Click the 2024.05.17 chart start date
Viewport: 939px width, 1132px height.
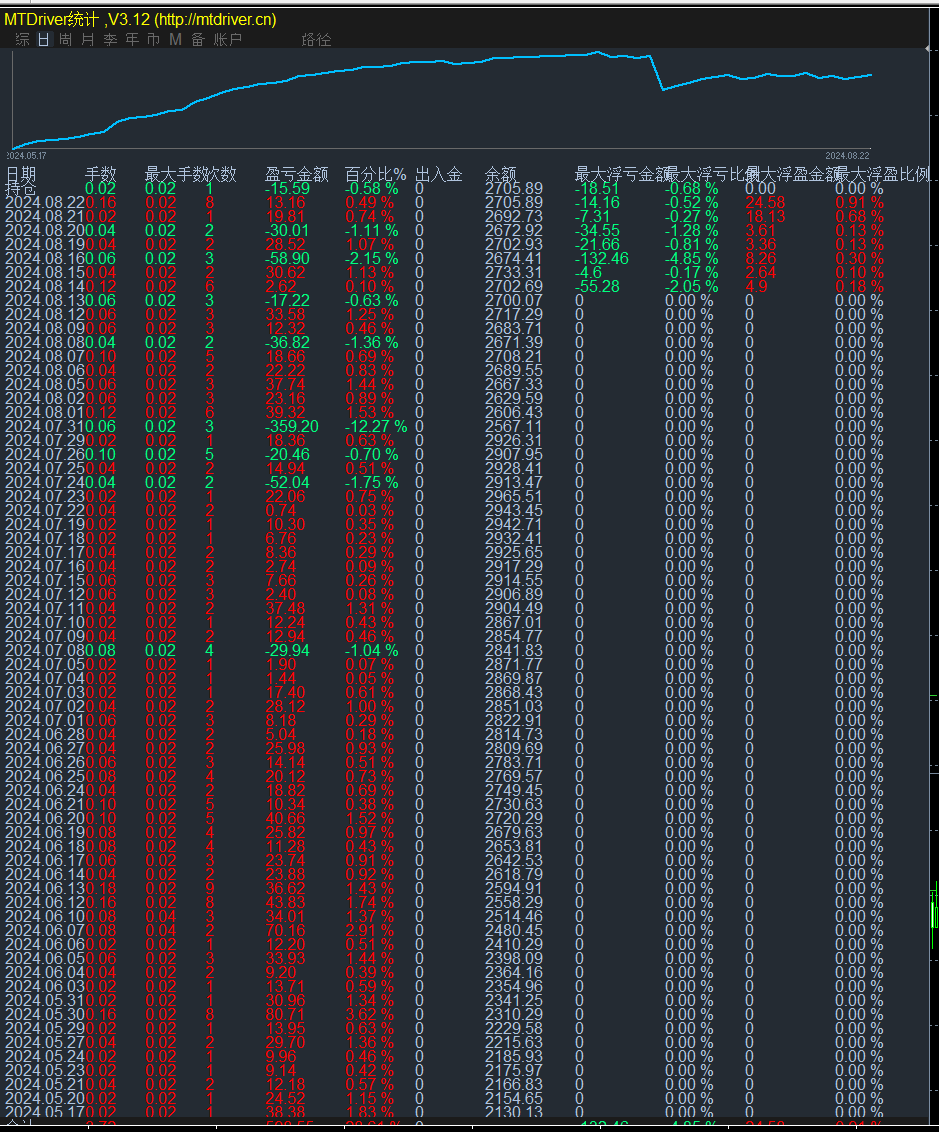pyautogui.click(x=27, y=155)
